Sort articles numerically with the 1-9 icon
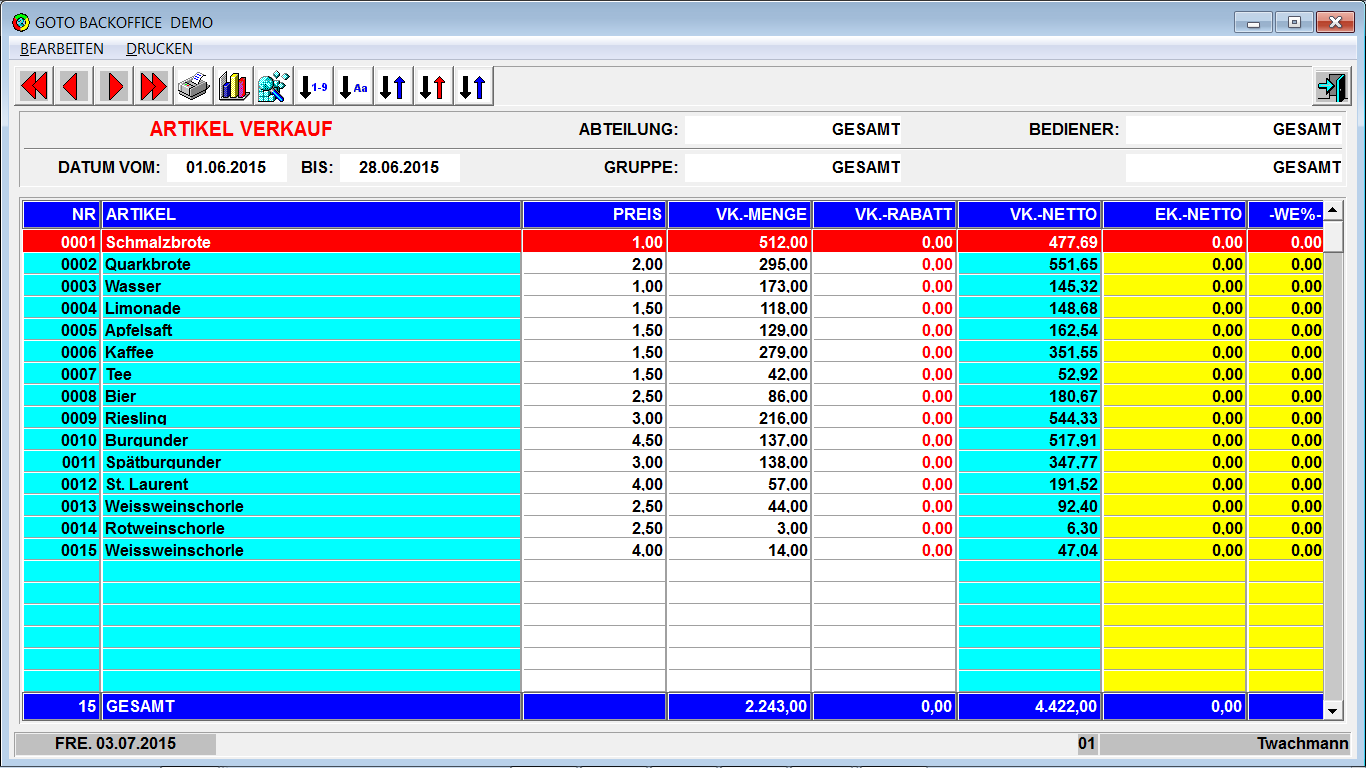The image size is (1366, 768). tap(313, 87)
